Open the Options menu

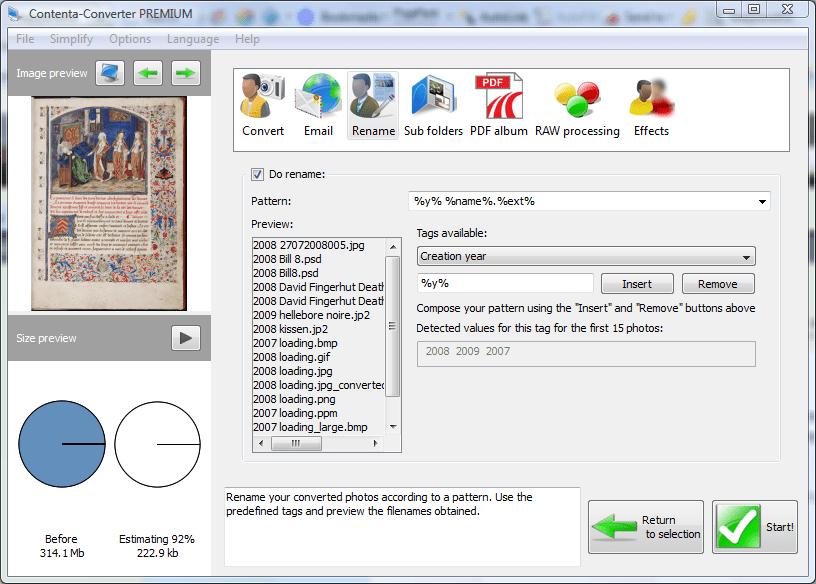point(130,39)
